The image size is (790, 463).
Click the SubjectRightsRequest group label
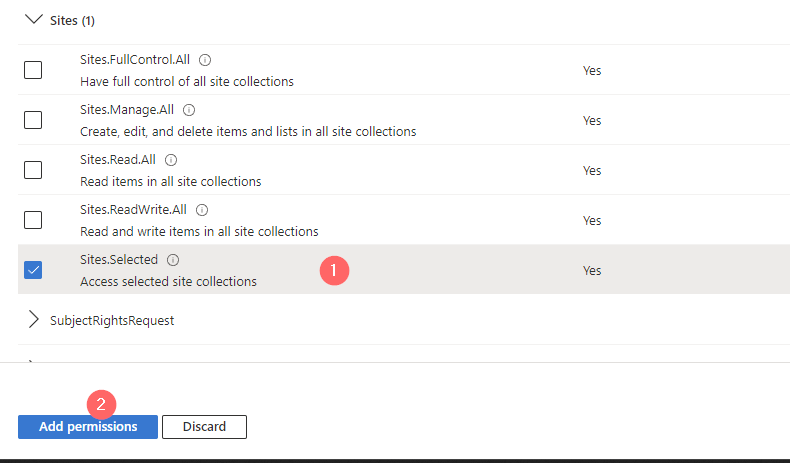[x=112, y=321]
